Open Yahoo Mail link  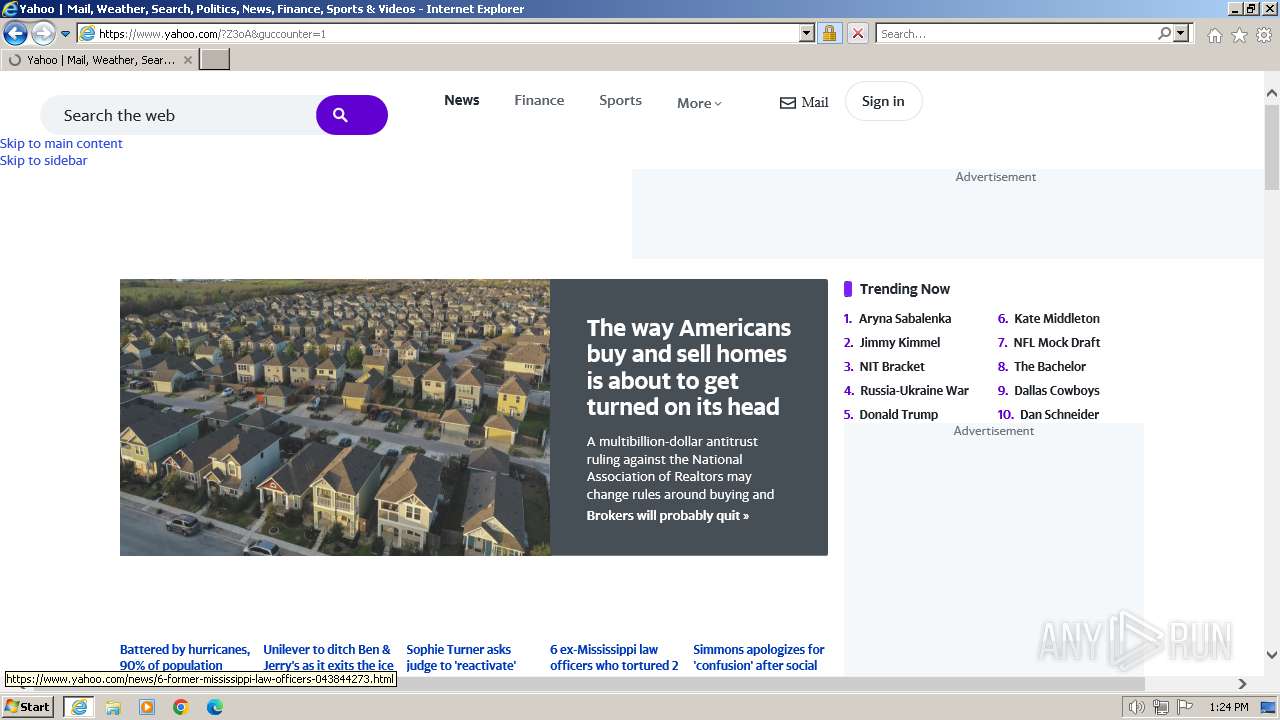click(804, 102)
